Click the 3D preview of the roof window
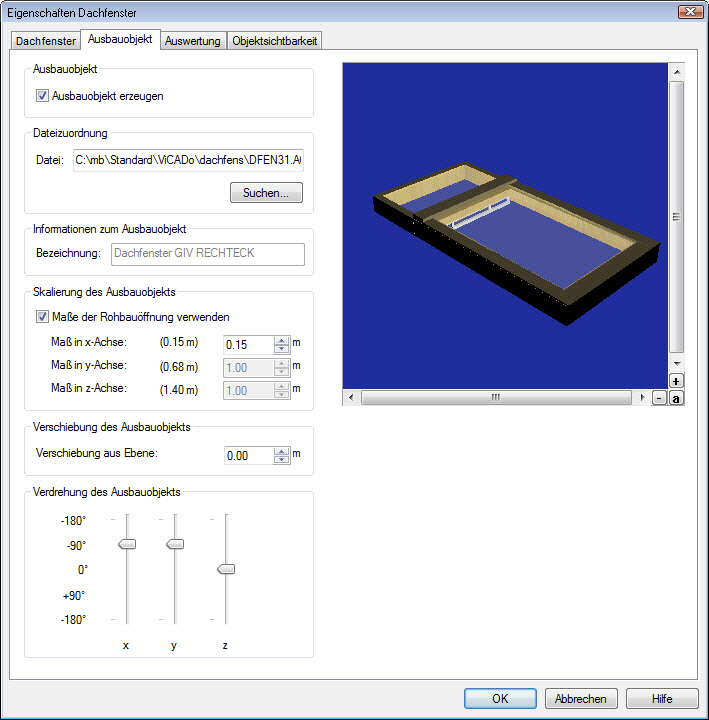 pyautogui.click(x=505, y=226)
